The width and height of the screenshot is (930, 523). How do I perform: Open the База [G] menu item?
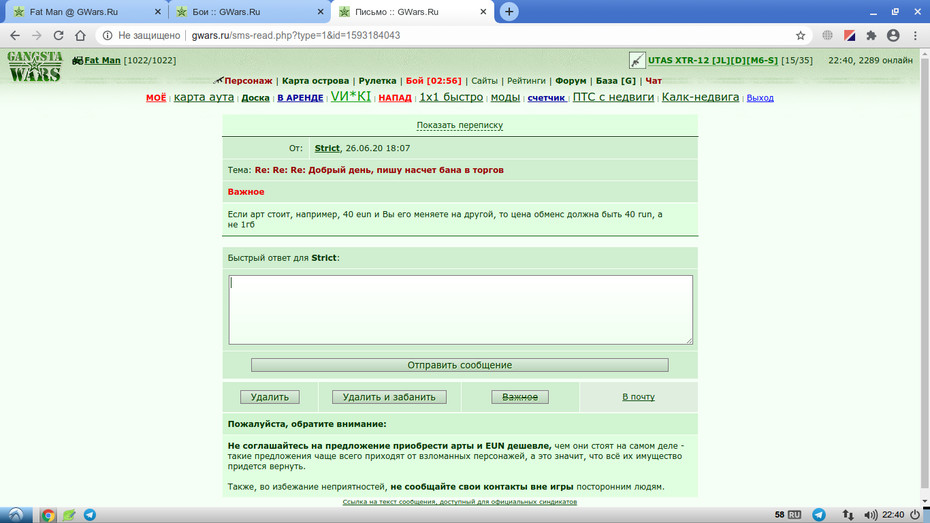[616, 81]
